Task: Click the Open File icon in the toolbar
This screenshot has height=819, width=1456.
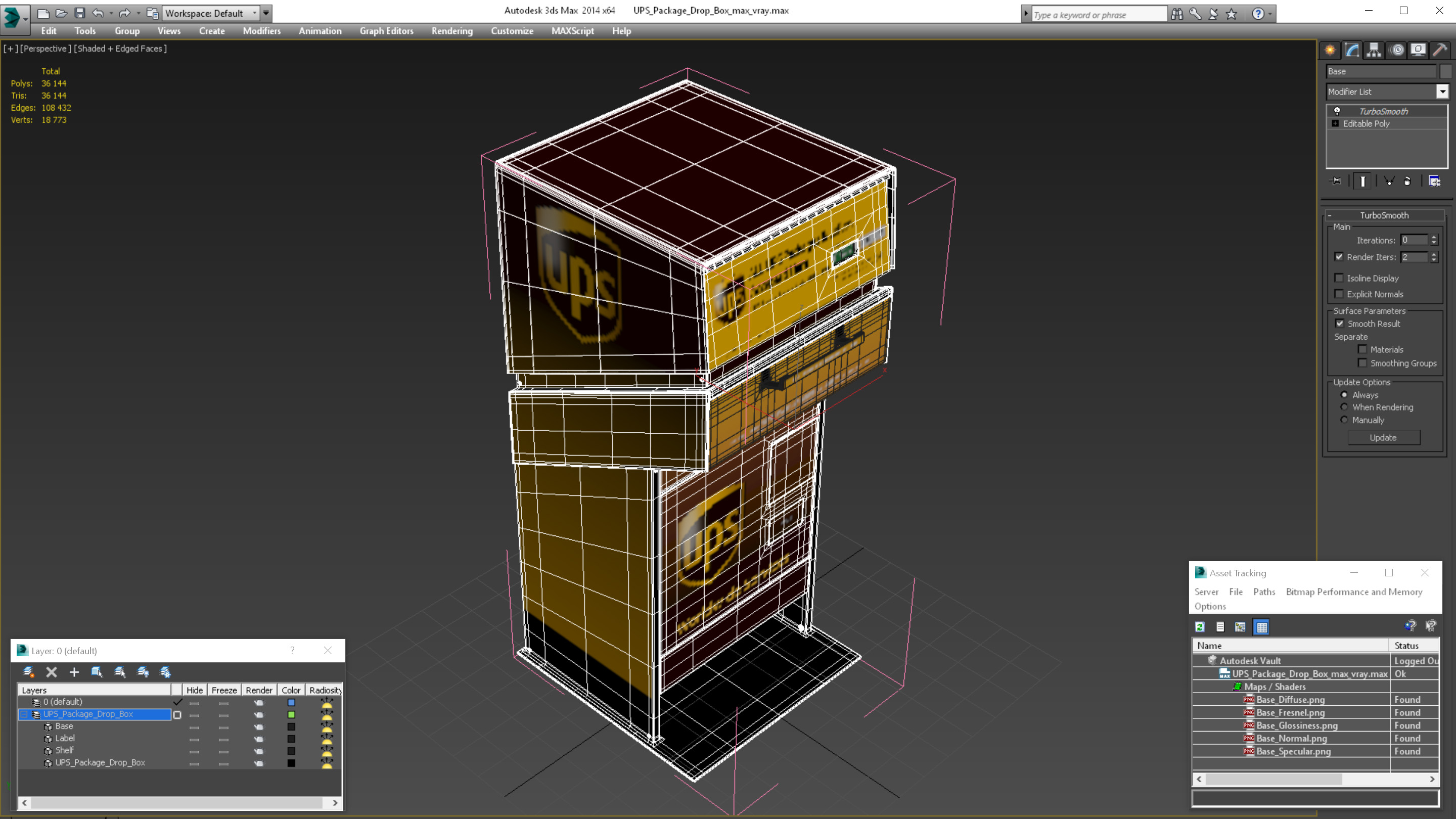Action: click(62, 13)
